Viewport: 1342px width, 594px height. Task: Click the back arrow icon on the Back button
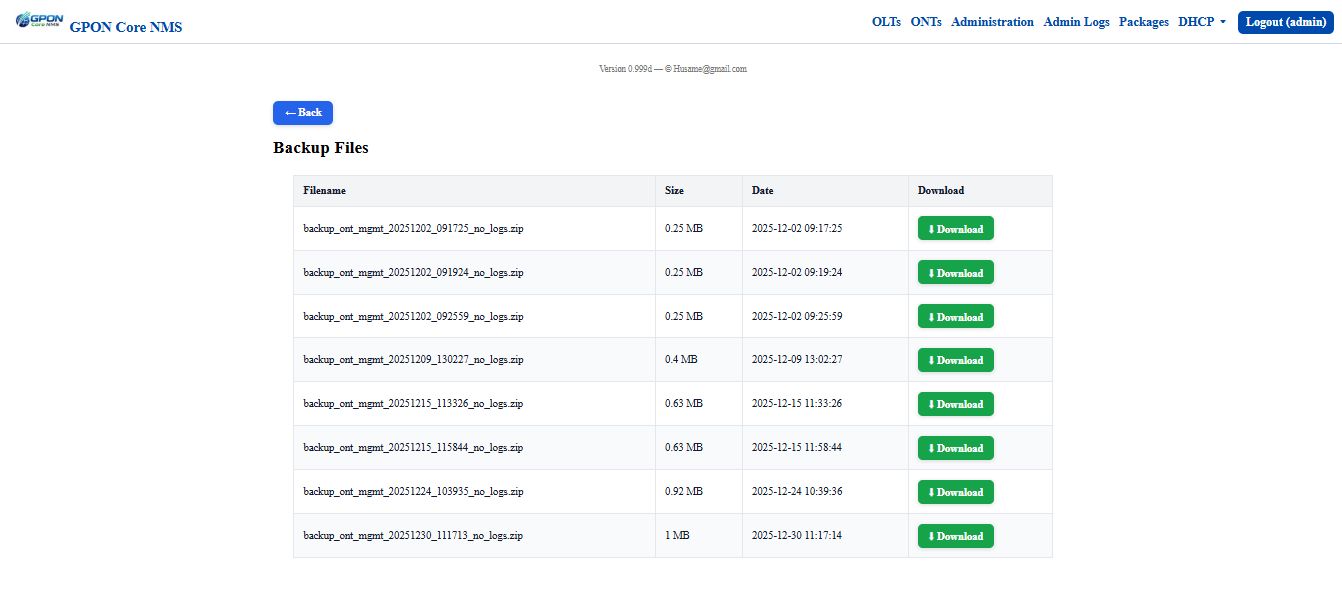(x=292, y=113)
